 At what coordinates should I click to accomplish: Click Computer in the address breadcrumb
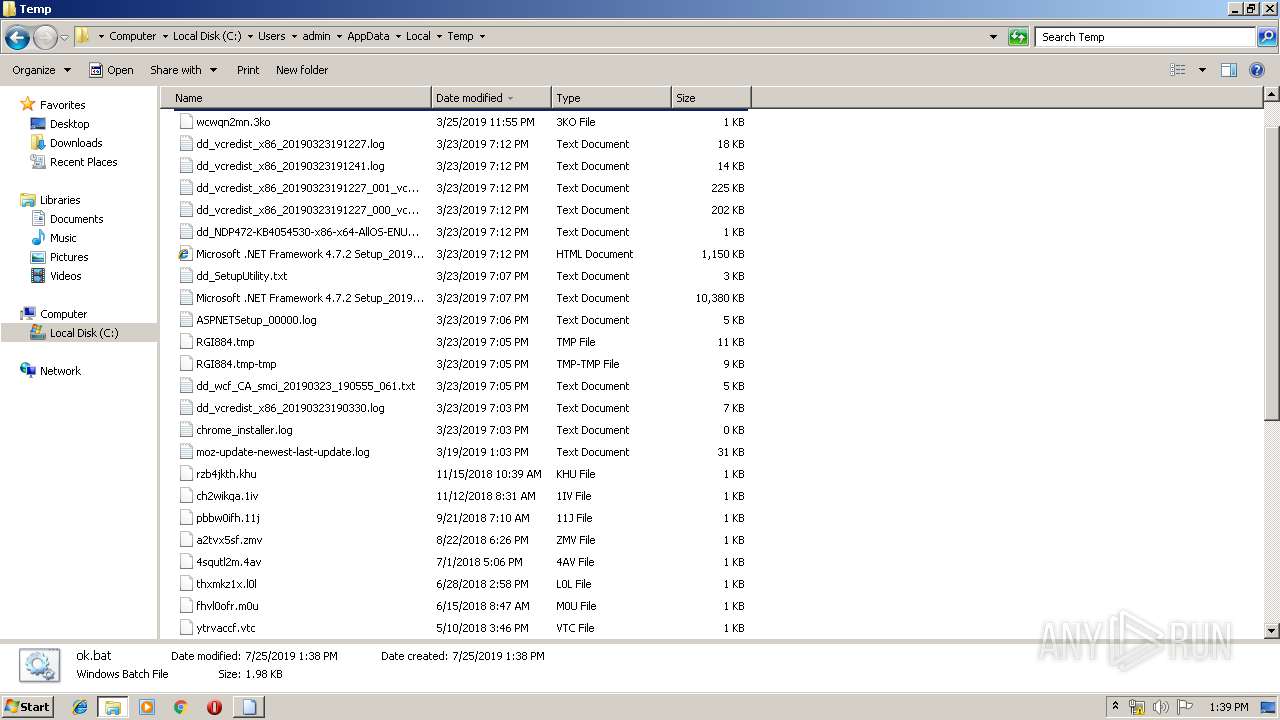click(132, 36)
